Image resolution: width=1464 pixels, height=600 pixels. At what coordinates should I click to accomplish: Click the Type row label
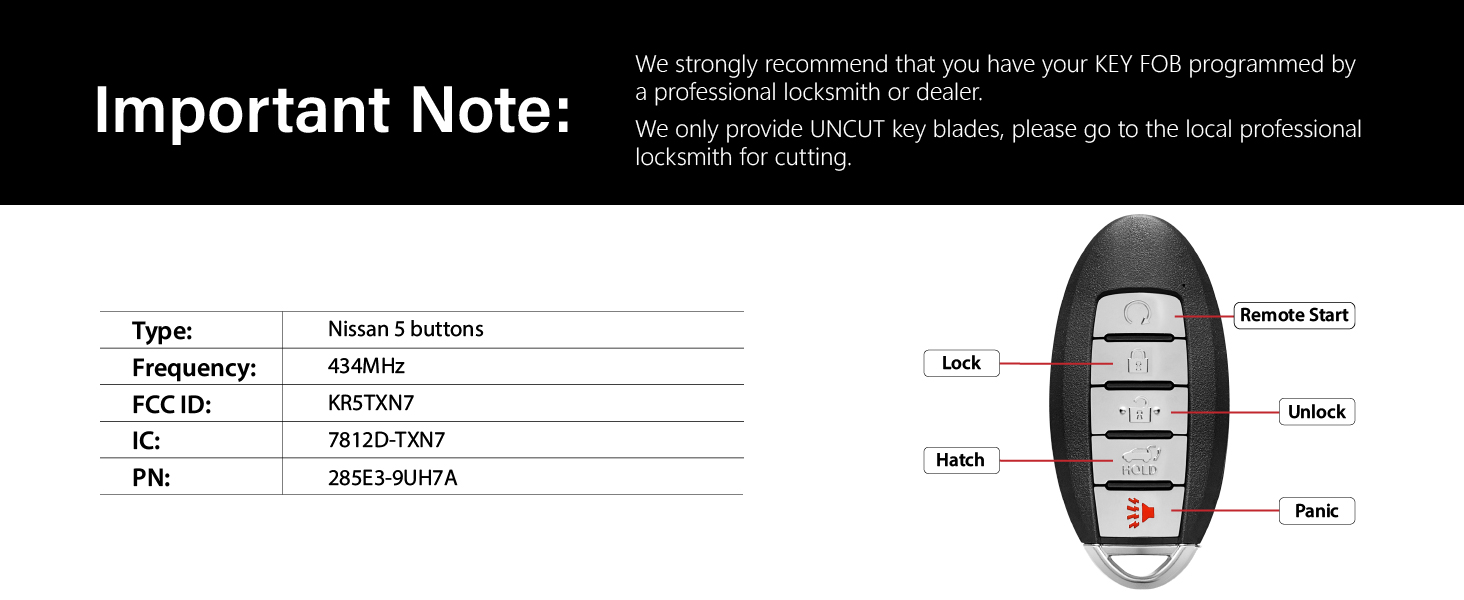tap(162, 331)
